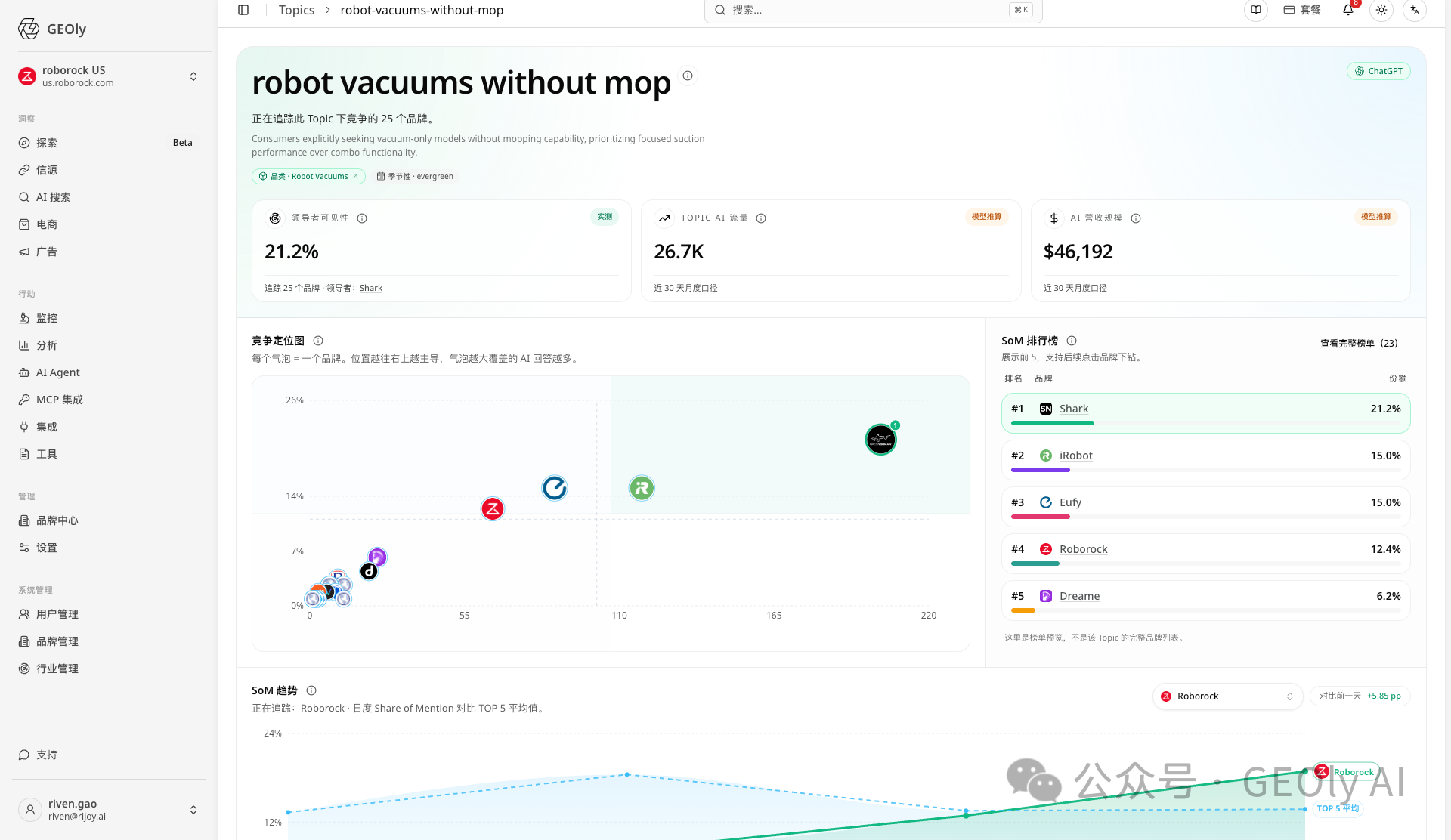Select the Eufy blue bubble in chart
Image resolution: width=1451 pixels, height=840 pixels.
pos(555,488)
